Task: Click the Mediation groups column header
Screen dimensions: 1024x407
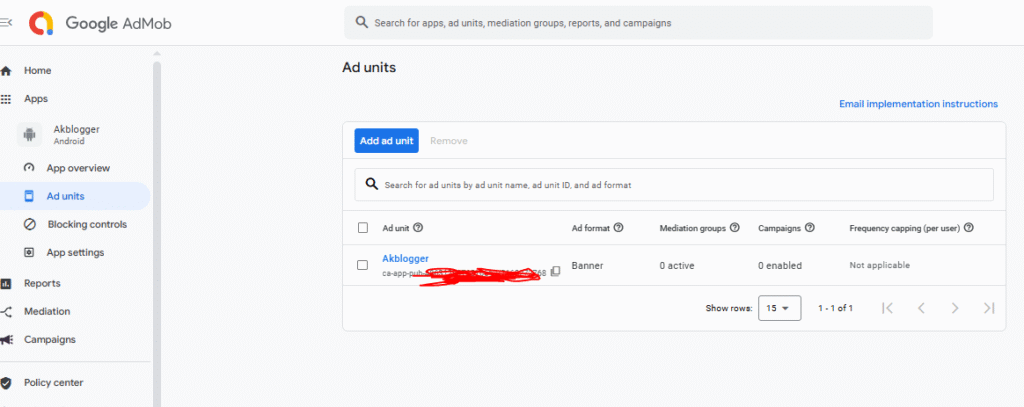Action: pos(692,228)
